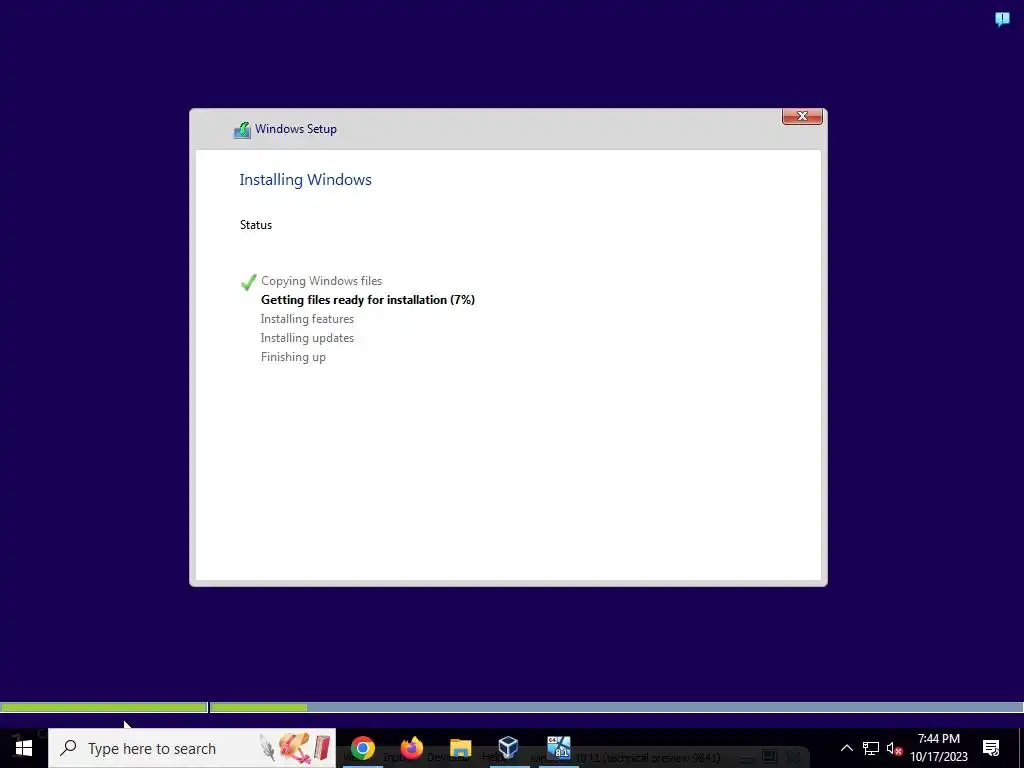
Task: Show hidden system tray icons
Action: (x=846, y=748)
